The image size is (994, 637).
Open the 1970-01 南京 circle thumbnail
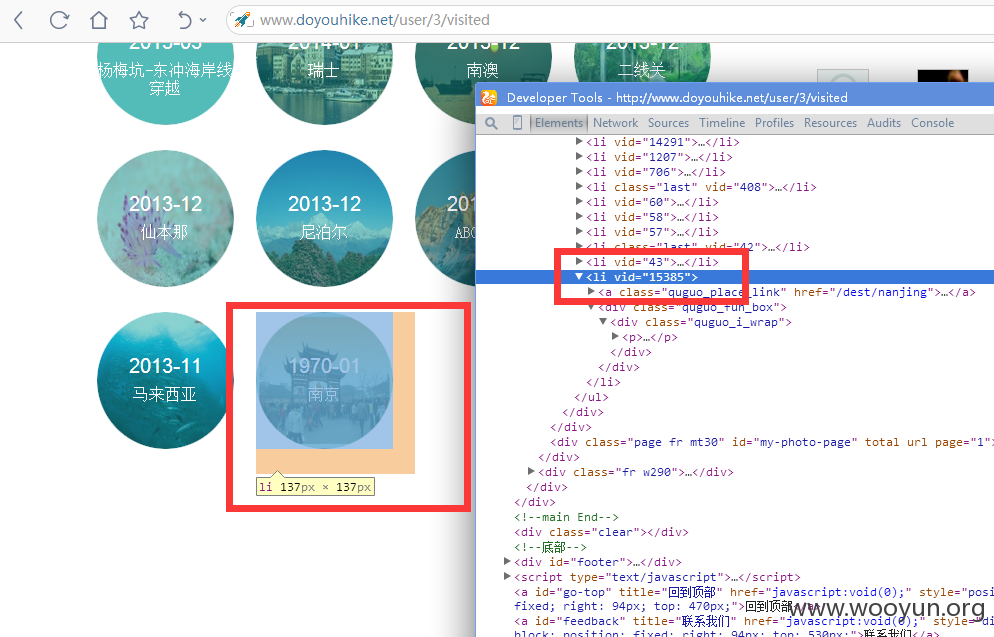(x=325, y=380)
